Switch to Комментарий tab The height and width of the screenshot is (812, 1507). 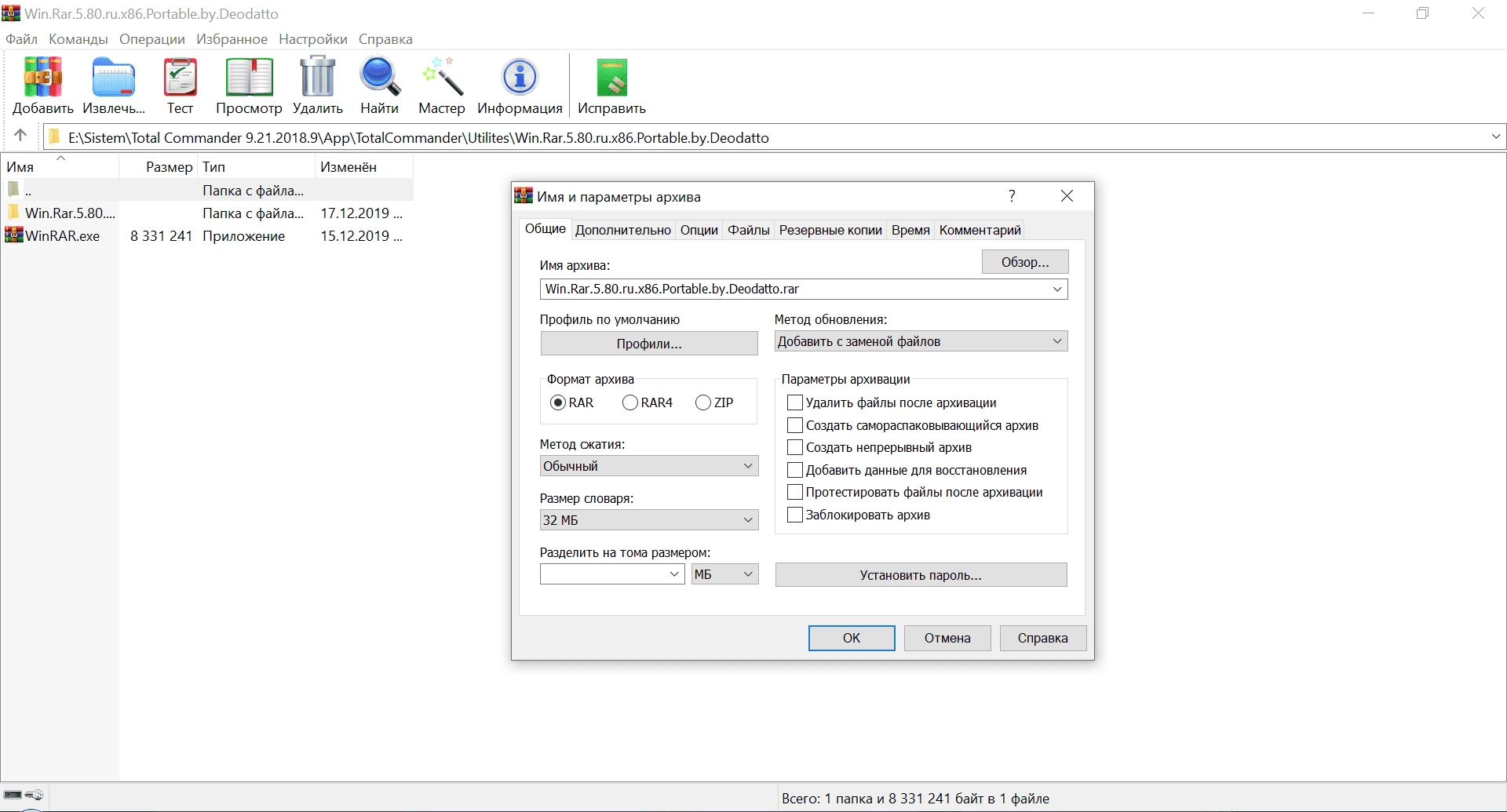tap(980, 230)
